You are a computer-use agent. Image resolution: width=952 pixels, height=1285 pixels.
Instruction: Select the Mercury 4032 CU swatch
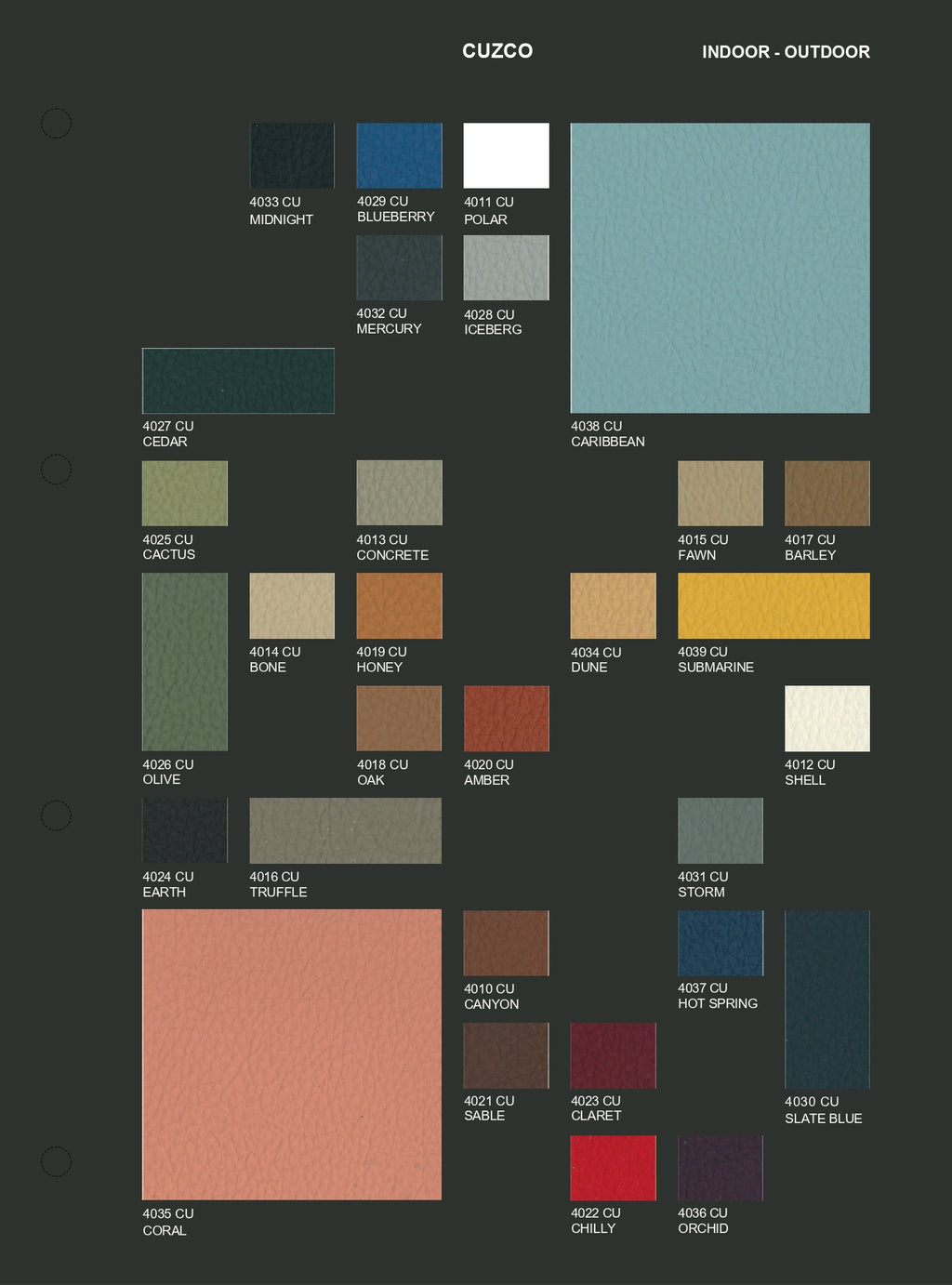(400, 268)
